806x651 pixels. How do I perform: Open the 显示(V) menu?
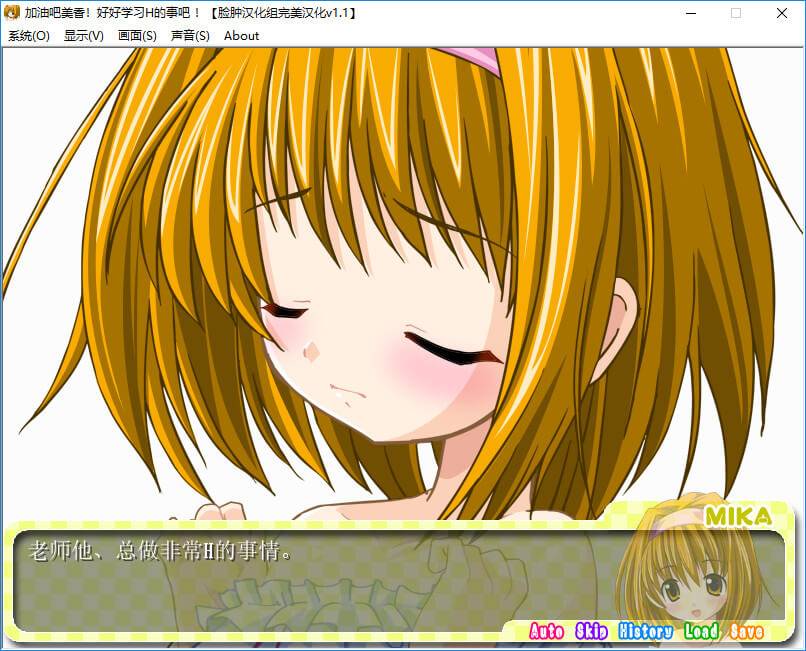pos(83,36)
